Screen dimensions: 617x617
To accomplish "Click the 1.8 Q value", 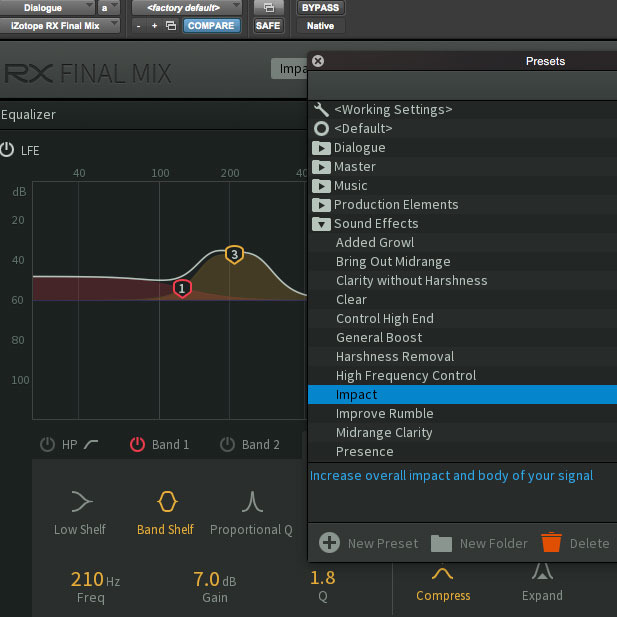I will click(x=323, y=578).
